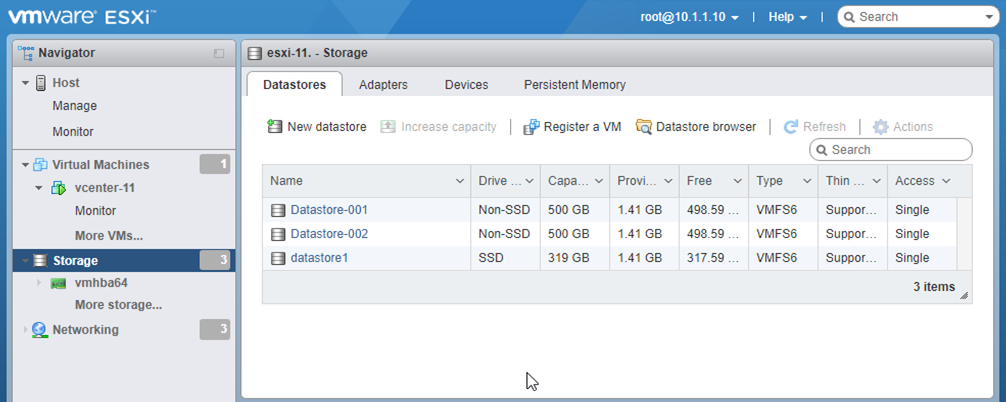Open the Datastore browser icon
This screenshot has width=1006, height=402.
click(x=643, y=127)
